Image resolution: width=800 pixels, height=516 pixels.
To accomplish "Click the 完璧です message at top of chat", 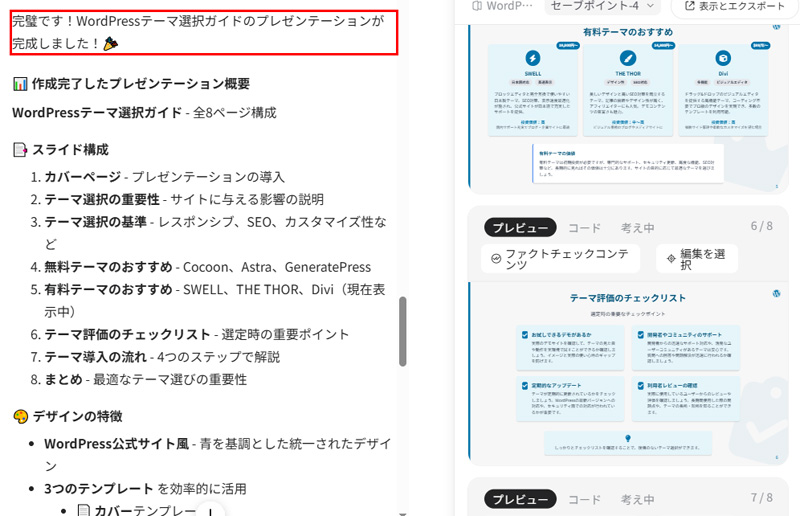I will point(204,33).
